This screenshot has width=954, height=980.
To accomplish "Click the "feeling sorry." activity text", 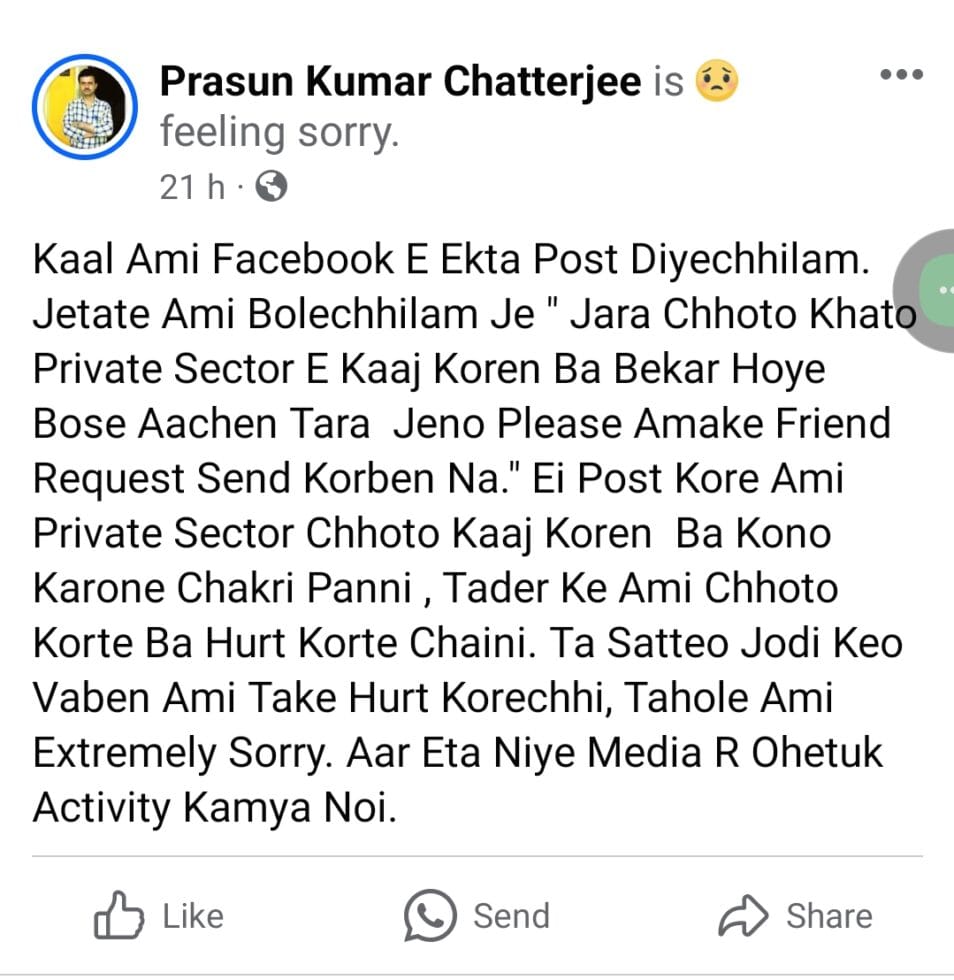I will 279,133.
